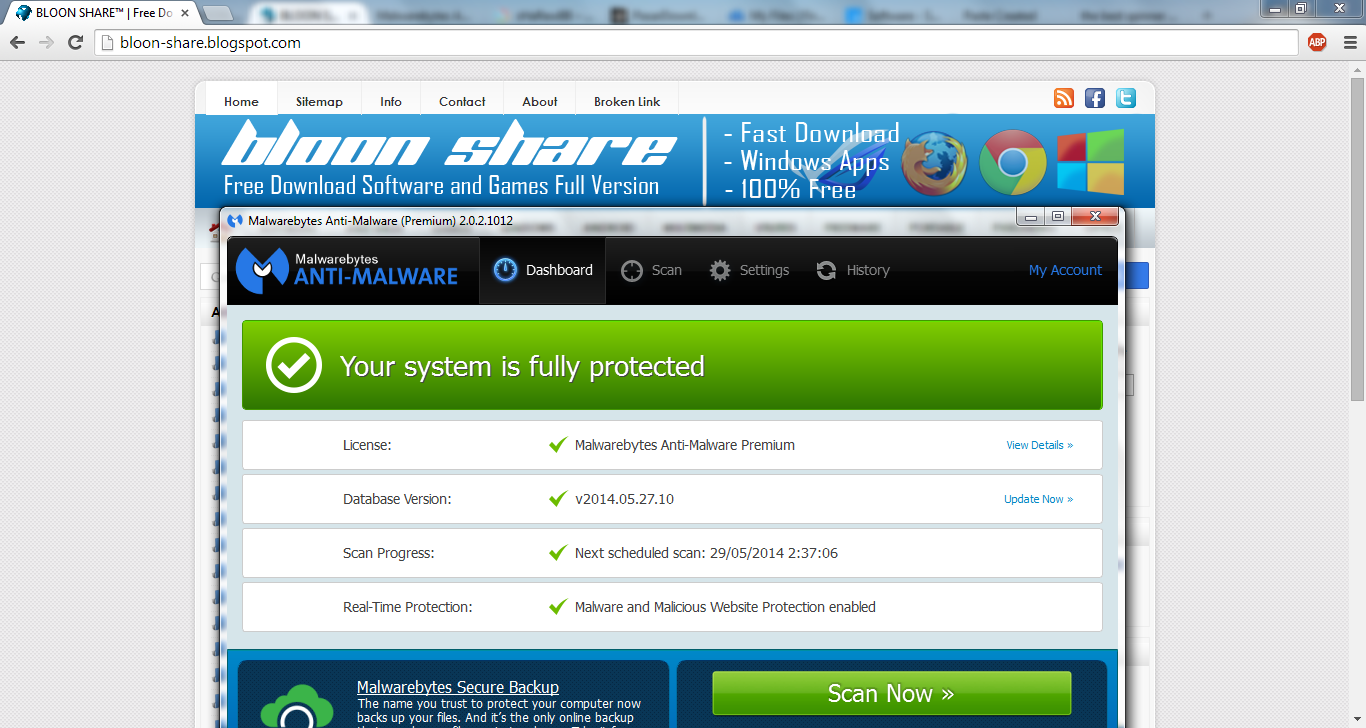Open the Sitemap blog tab
Screen dimensions: 1366x728
(x=319, y=101)
